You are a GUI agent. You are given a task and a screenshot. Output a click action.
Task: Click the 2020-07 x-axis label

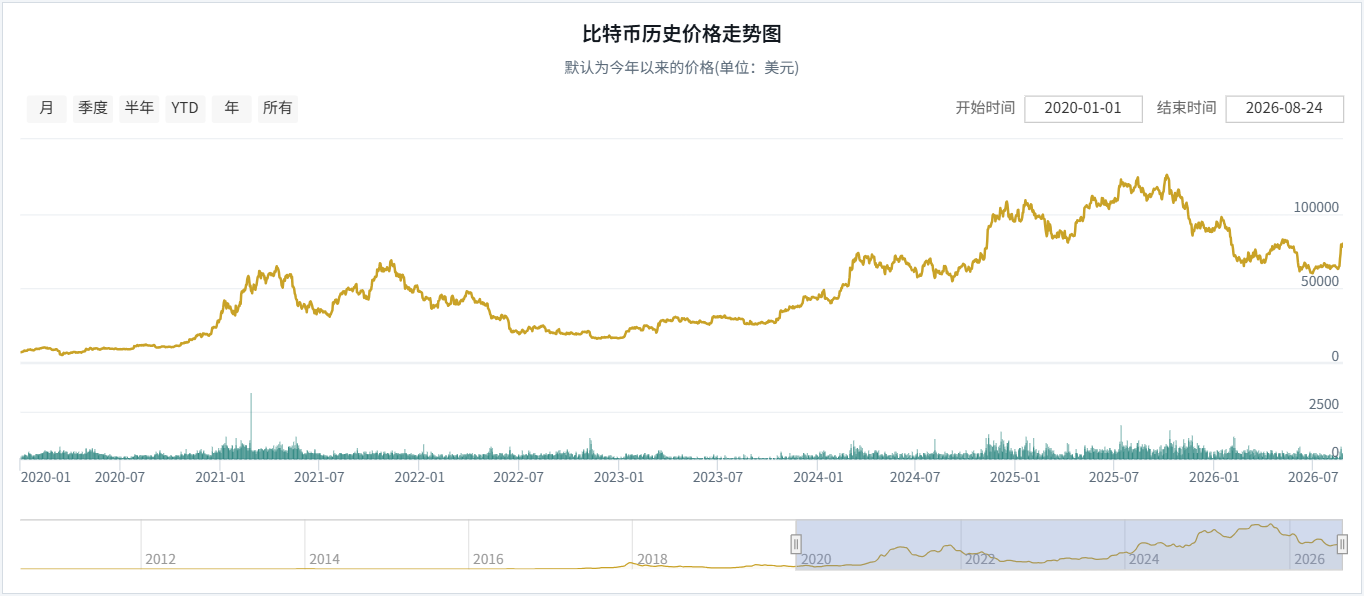pos(120,478)
